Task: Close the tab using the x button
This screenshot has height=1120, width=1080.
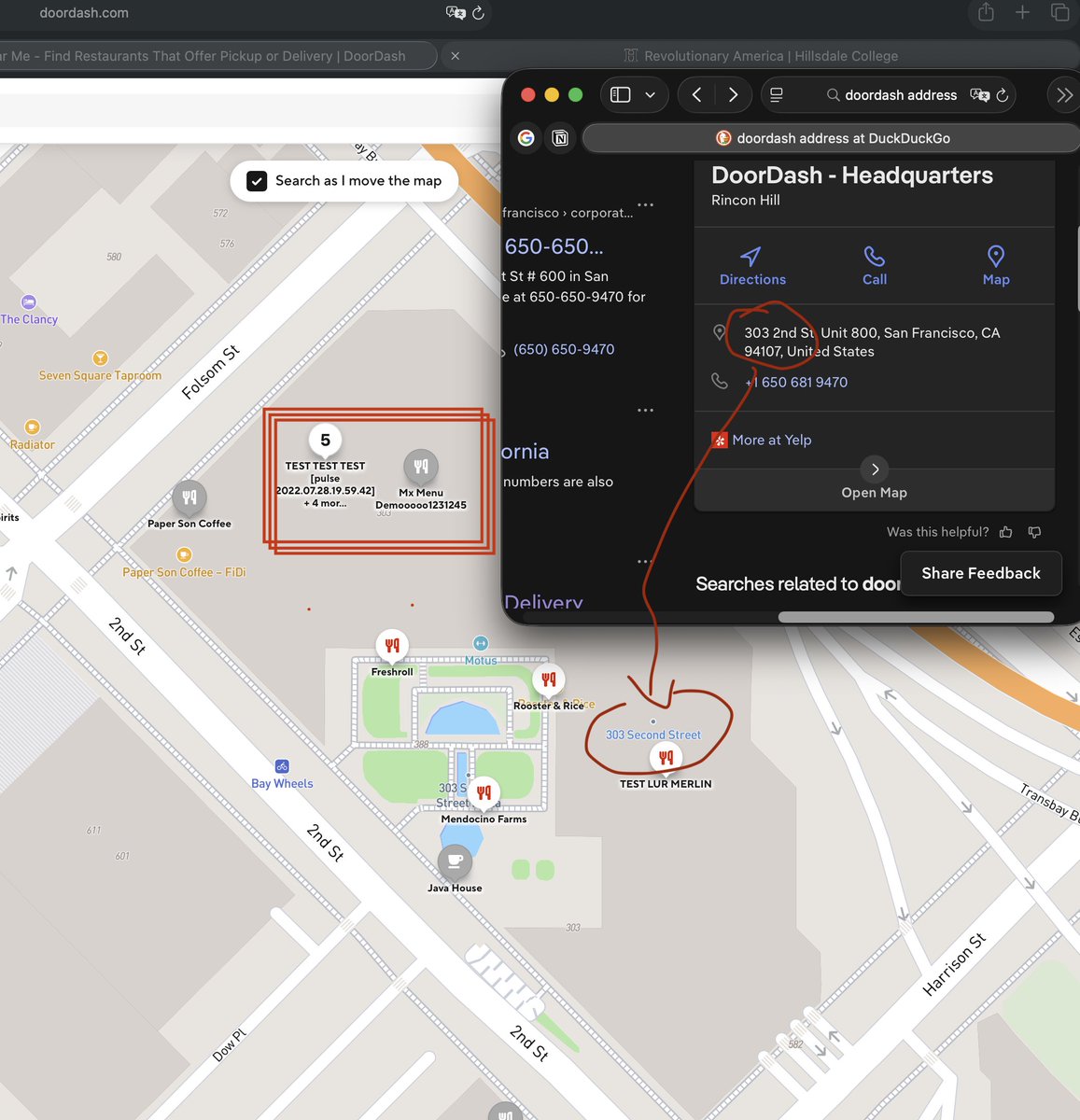Action: click(x=455, y=56)
